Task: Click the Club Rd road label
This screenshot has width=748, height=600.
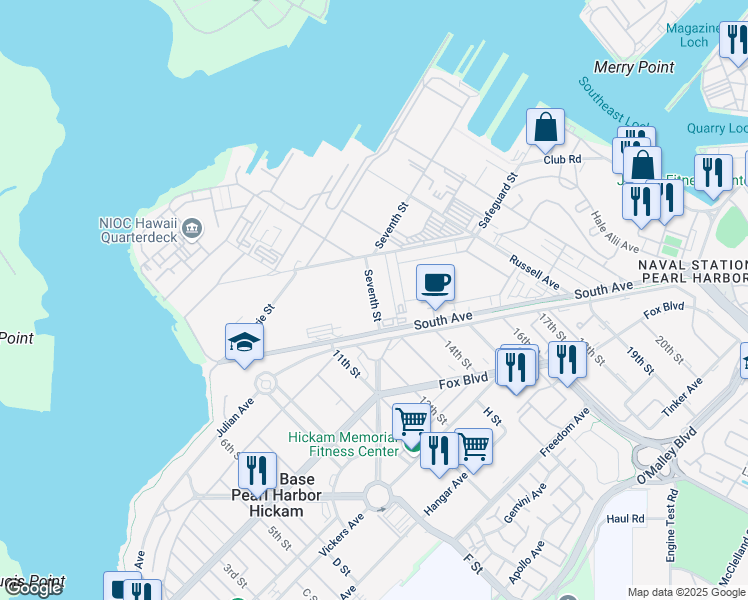Action: pyautogui.click(x=562, y=160)
